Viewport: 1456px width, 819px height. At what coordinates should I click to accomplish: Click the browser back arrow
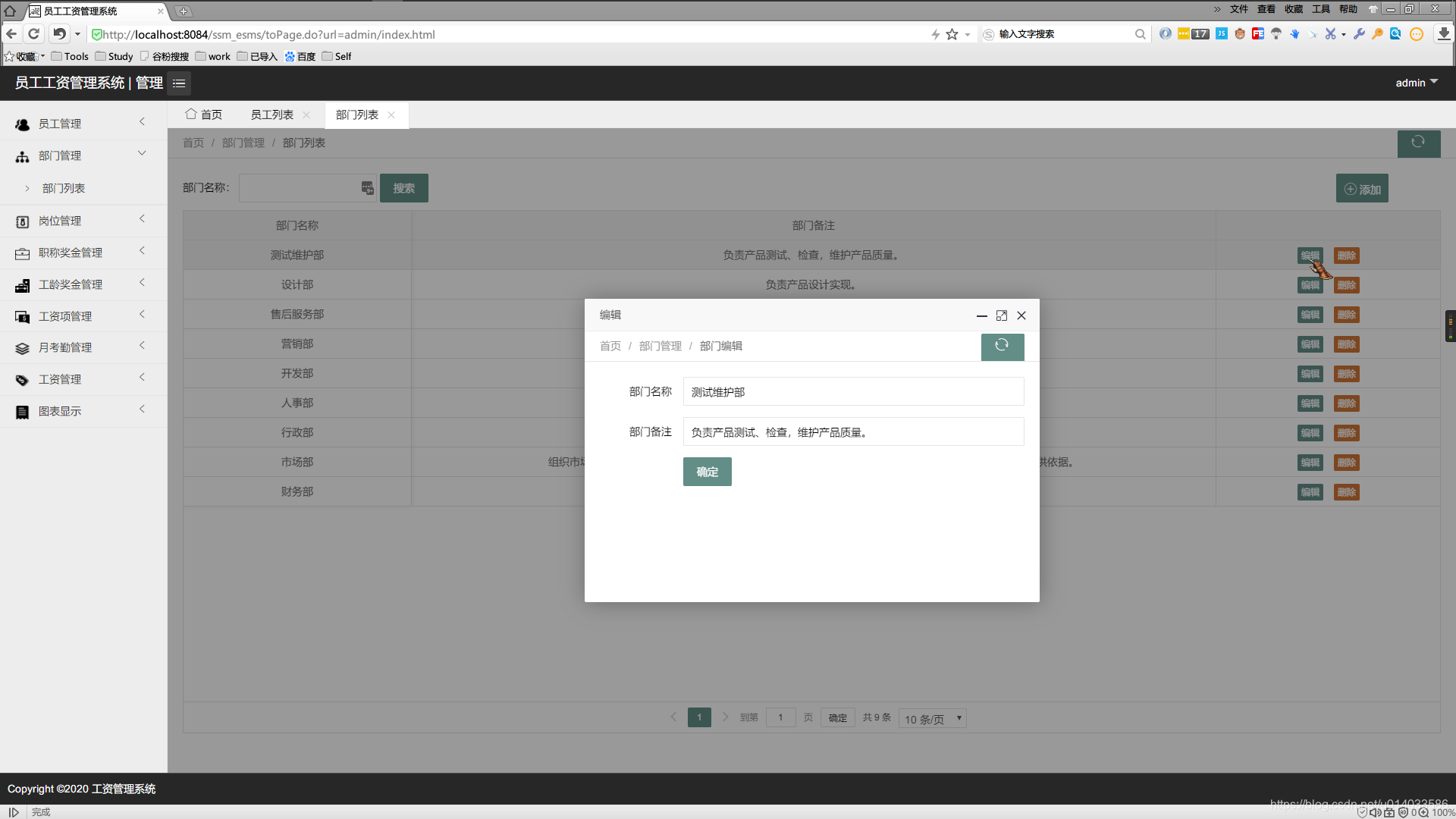[x=11, y=34]
